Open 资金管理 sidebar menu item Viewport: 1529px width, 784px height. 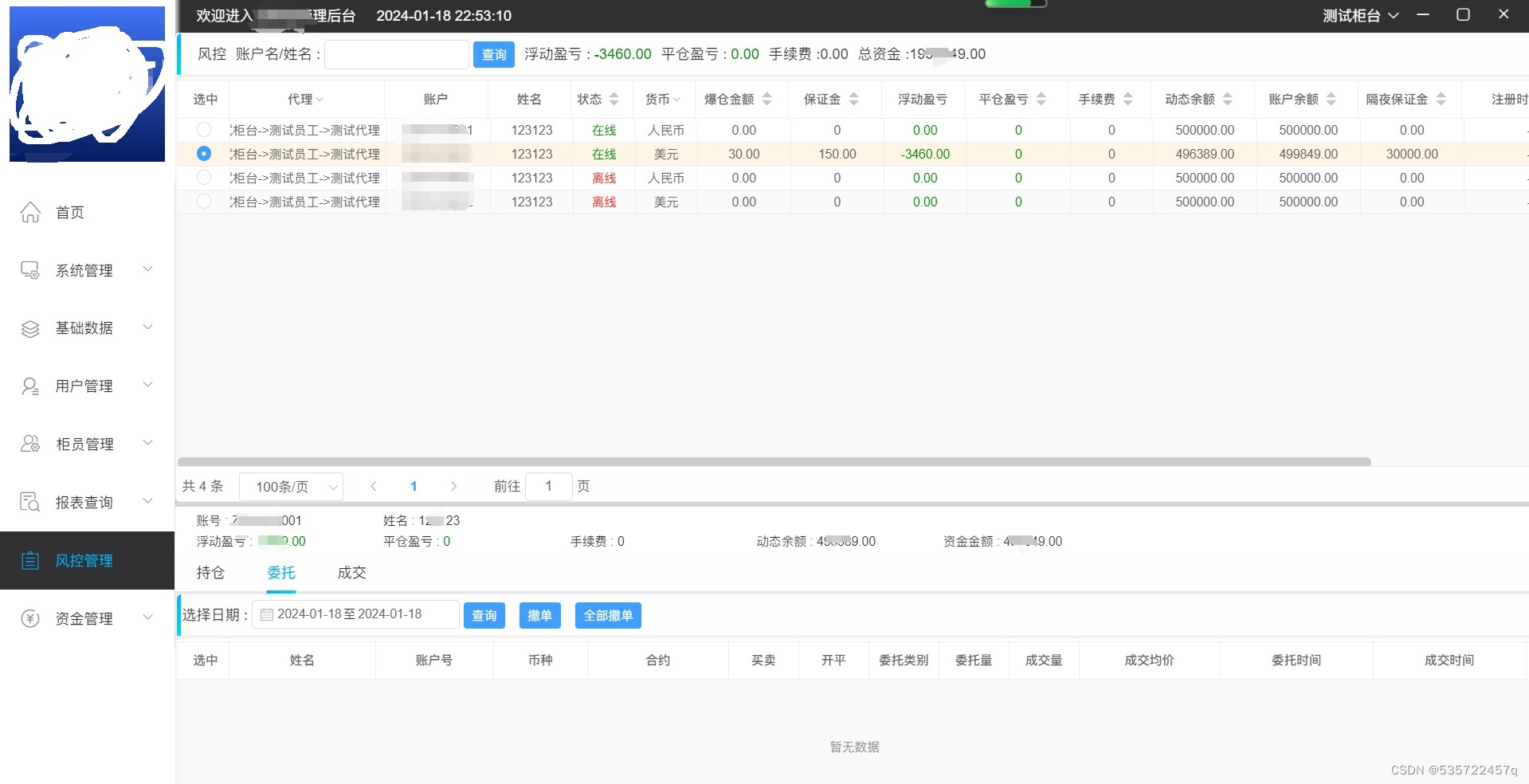(x=87, y=618)
